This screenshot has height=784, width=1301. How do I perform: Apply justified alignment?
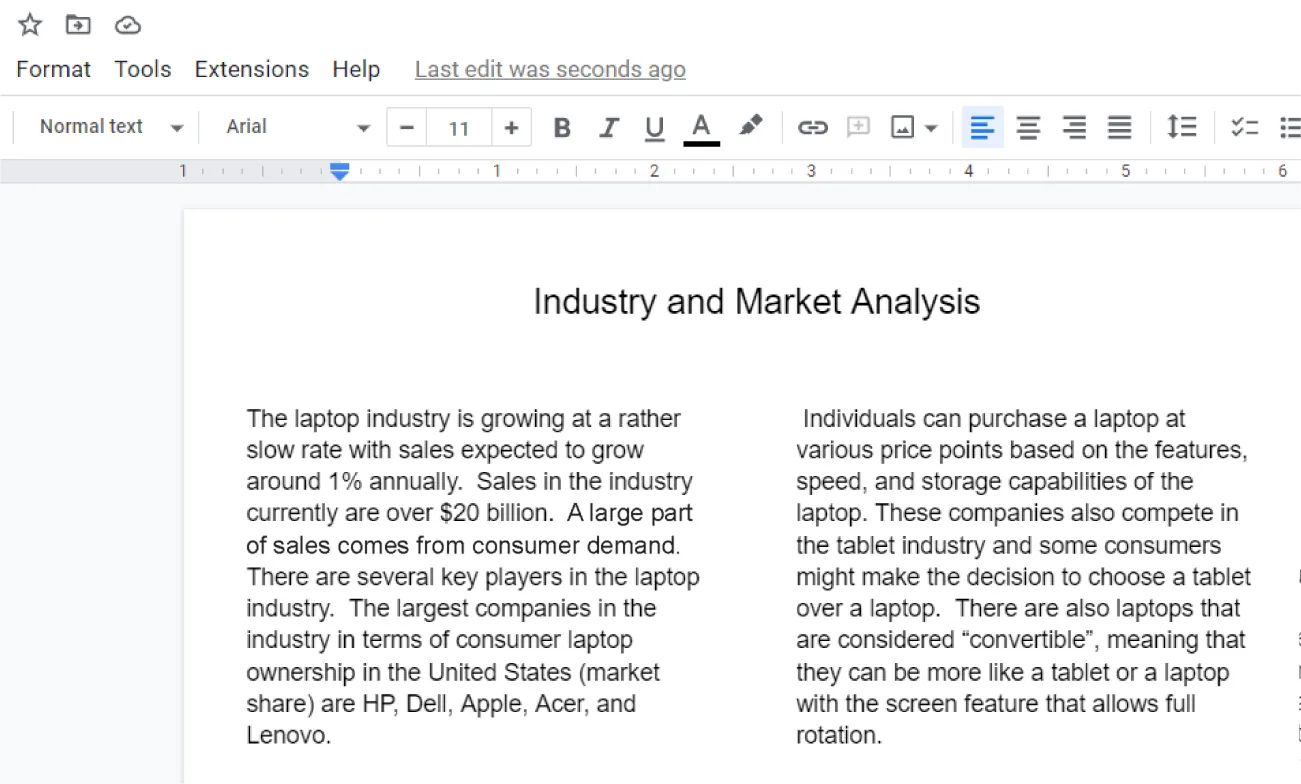[x=1119, y=127]
